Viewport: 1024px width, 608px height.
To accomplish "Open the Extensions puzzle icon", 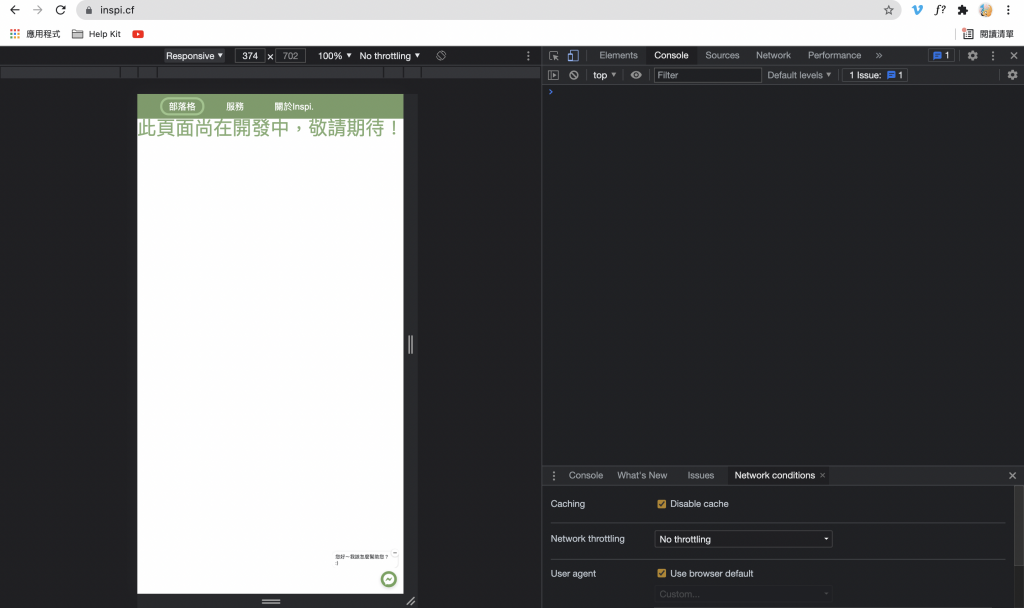I will point(963,10).
